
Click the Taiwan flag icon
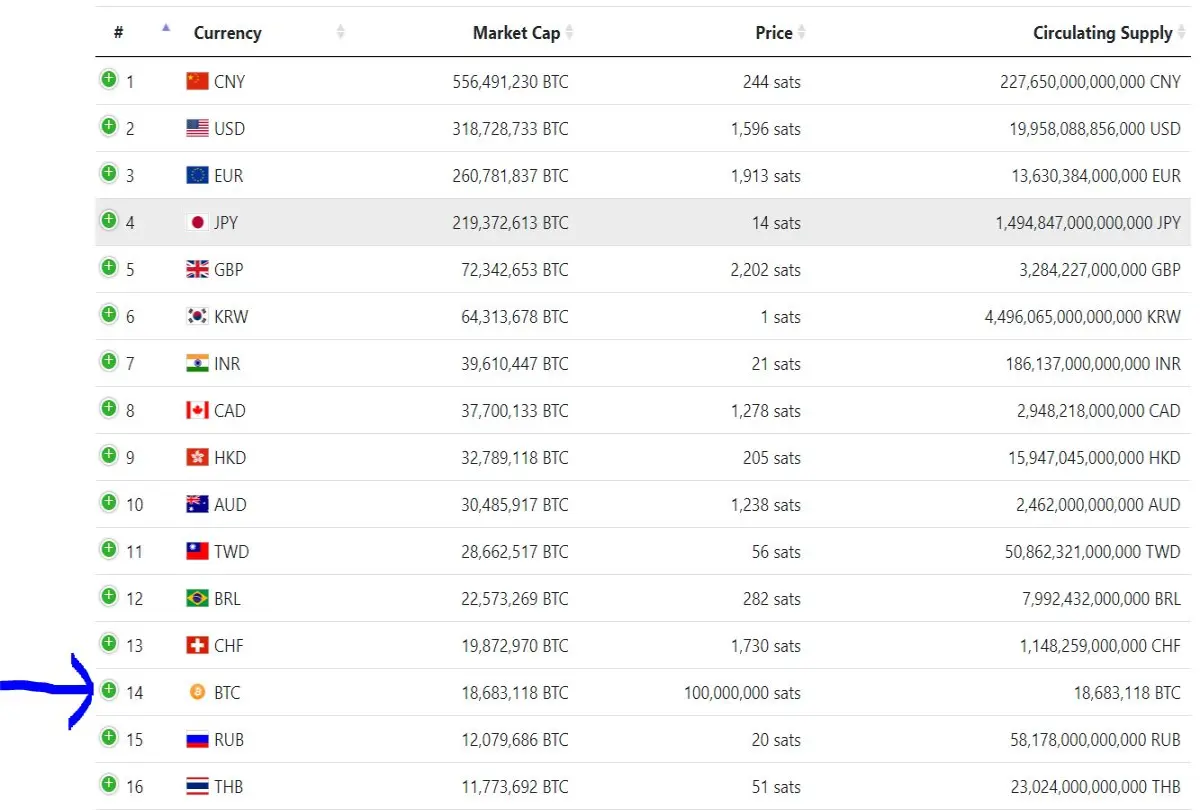pos(197,551)
